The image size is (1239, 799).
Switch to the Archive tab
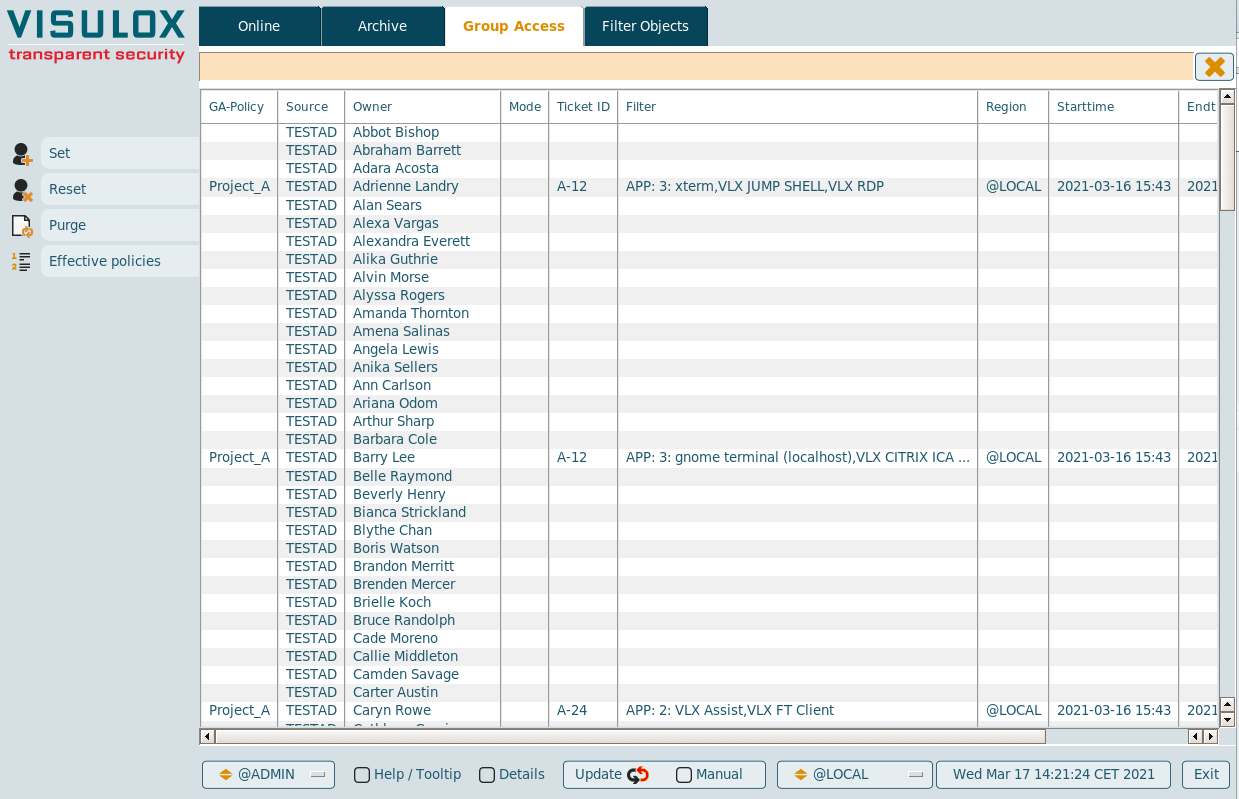[382, 26]
